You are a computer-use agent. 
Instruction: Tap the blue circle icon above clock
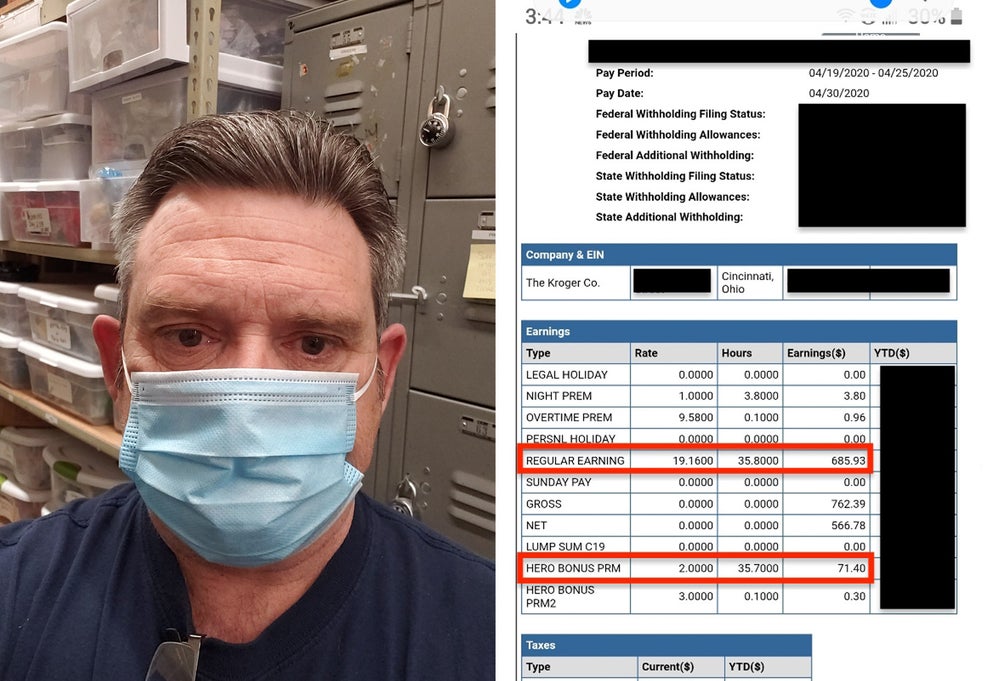coord(571,3)
